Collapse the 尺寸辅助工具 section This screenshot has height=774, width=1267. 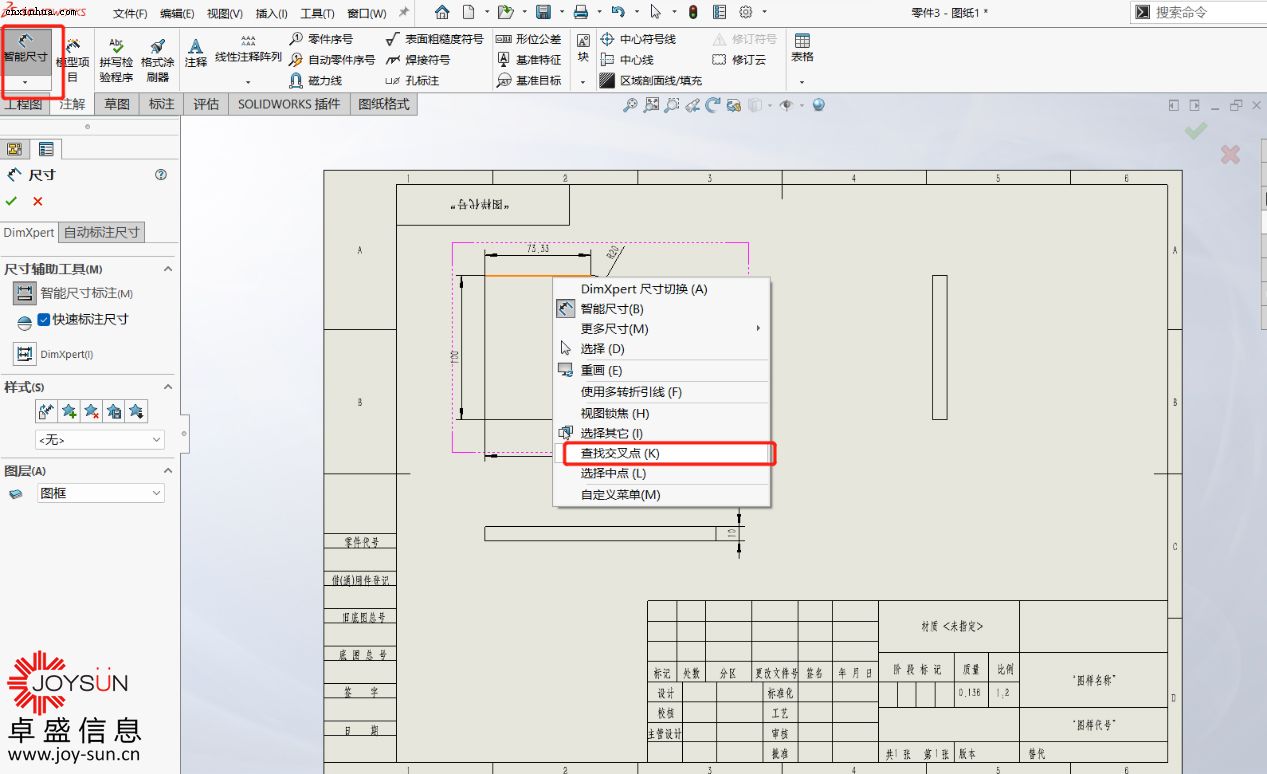pos(168,269)
